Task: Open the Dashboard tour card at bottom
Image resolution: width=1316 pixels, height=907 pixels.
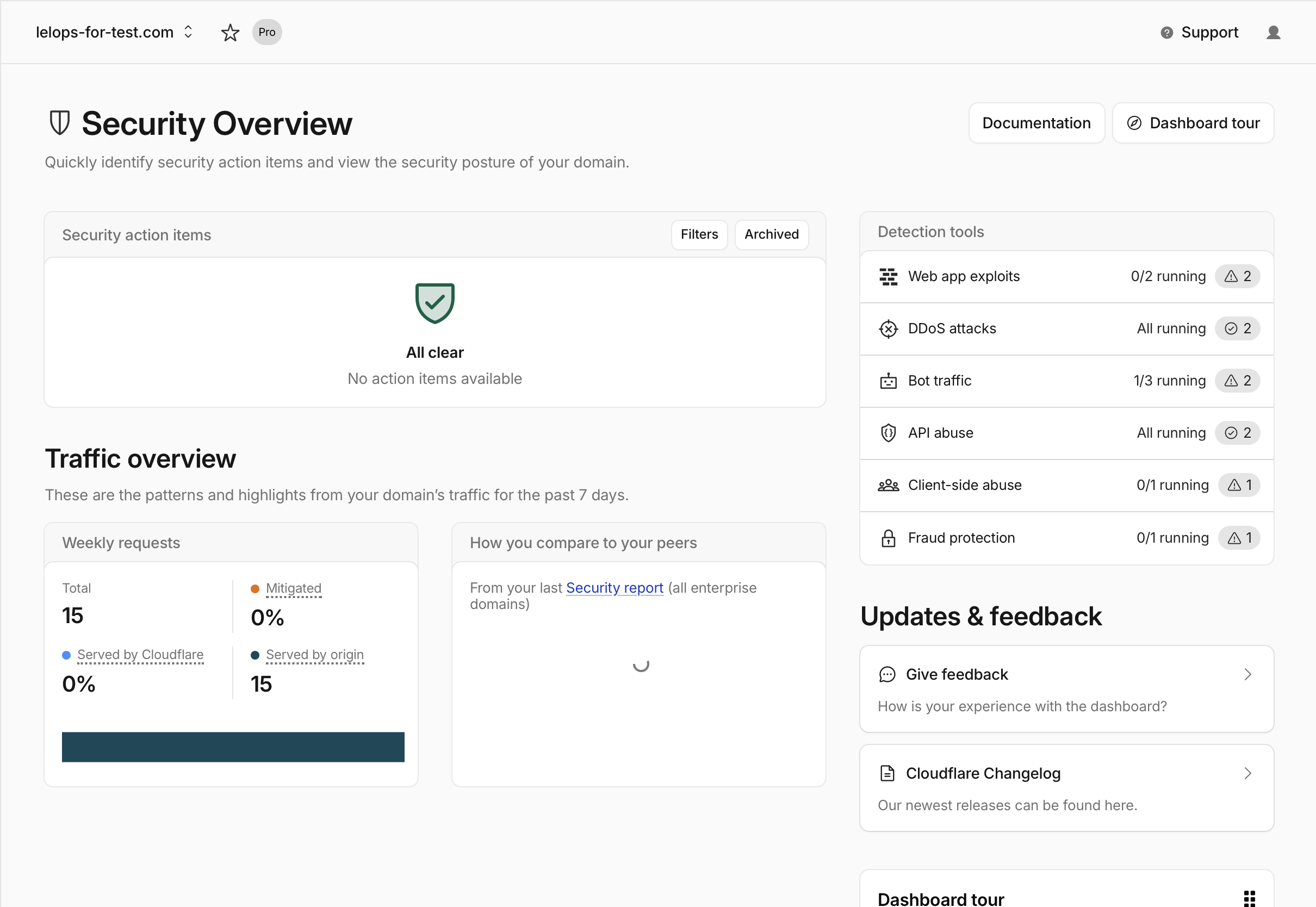Action: coord(1066,889)
